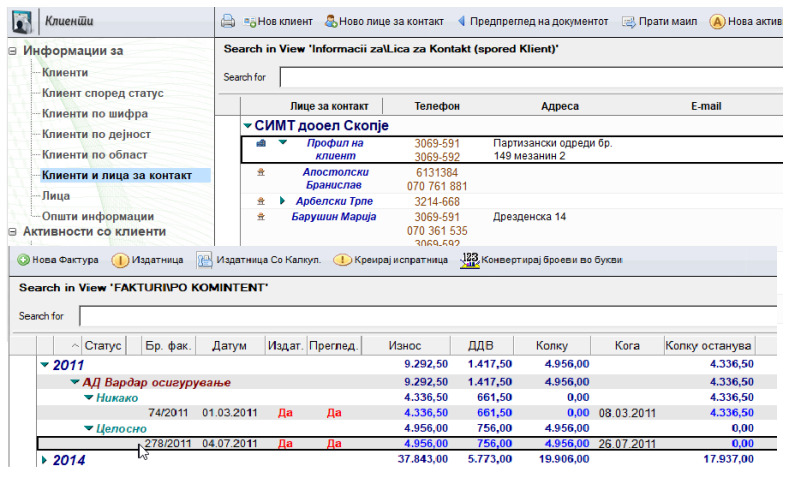Collapse the Целосно status group
The width and height of the screenshot is (787, 483).
point(89,428)
